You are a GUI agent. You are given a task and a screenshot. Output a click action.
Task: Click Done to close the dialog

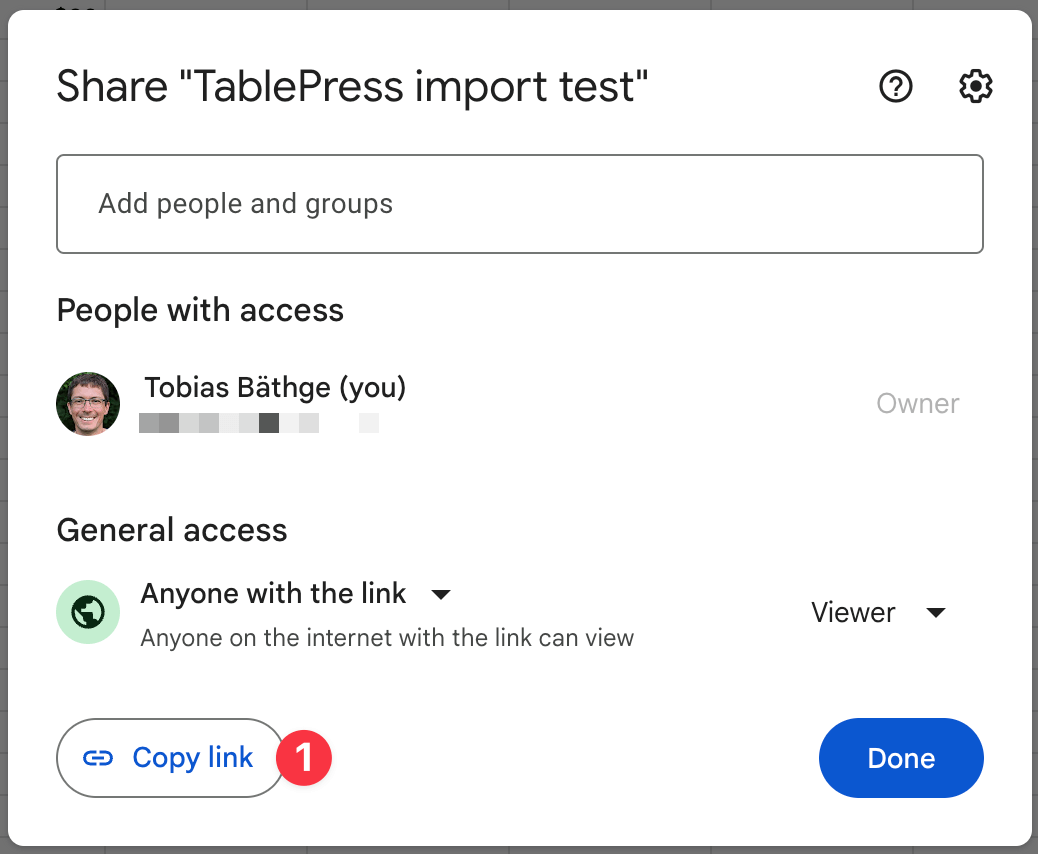tap(900, 758)
